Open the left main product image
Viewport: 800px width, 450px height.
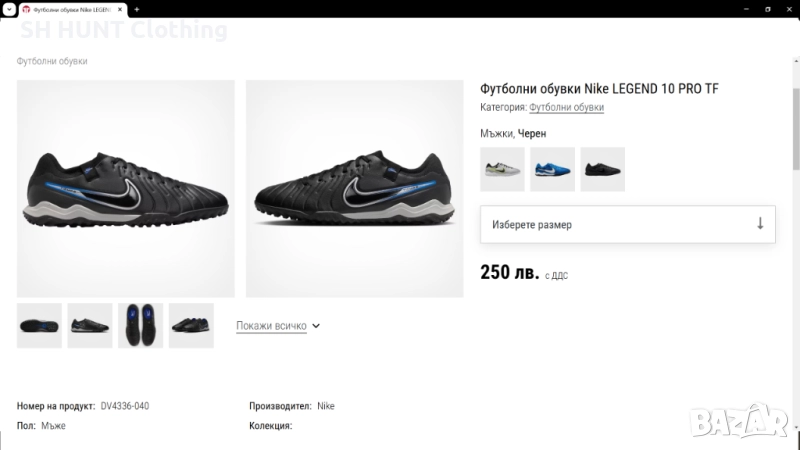coord(126,188)
